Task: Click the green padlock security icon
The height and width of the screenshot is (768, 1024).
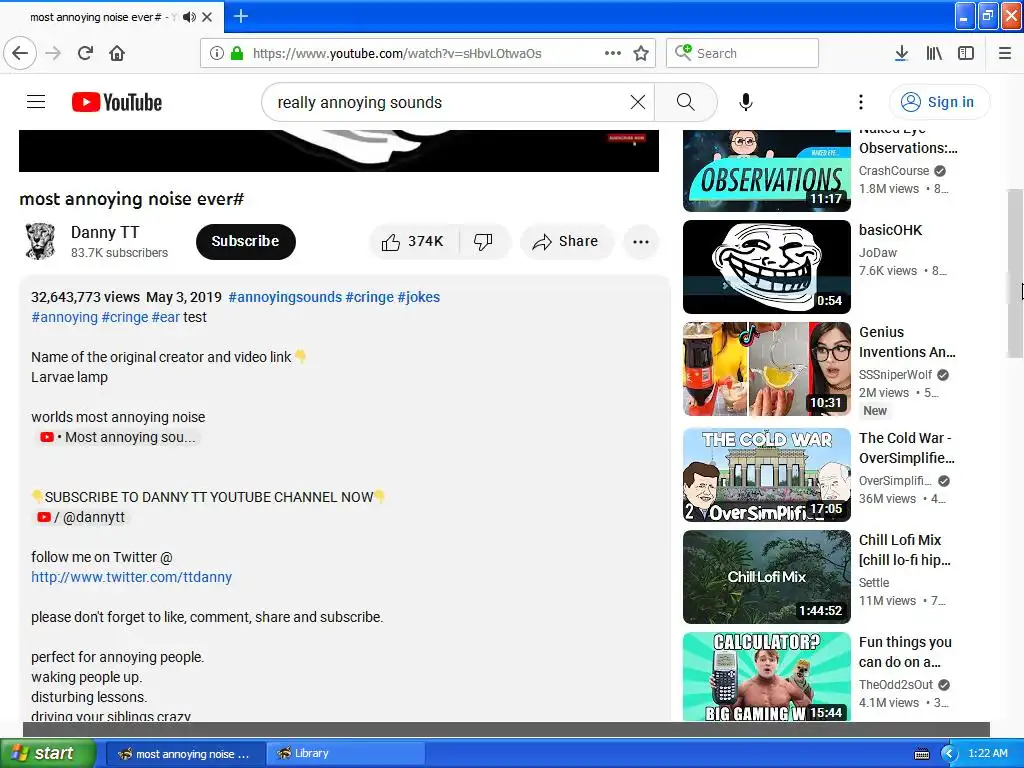Action: 237,53
